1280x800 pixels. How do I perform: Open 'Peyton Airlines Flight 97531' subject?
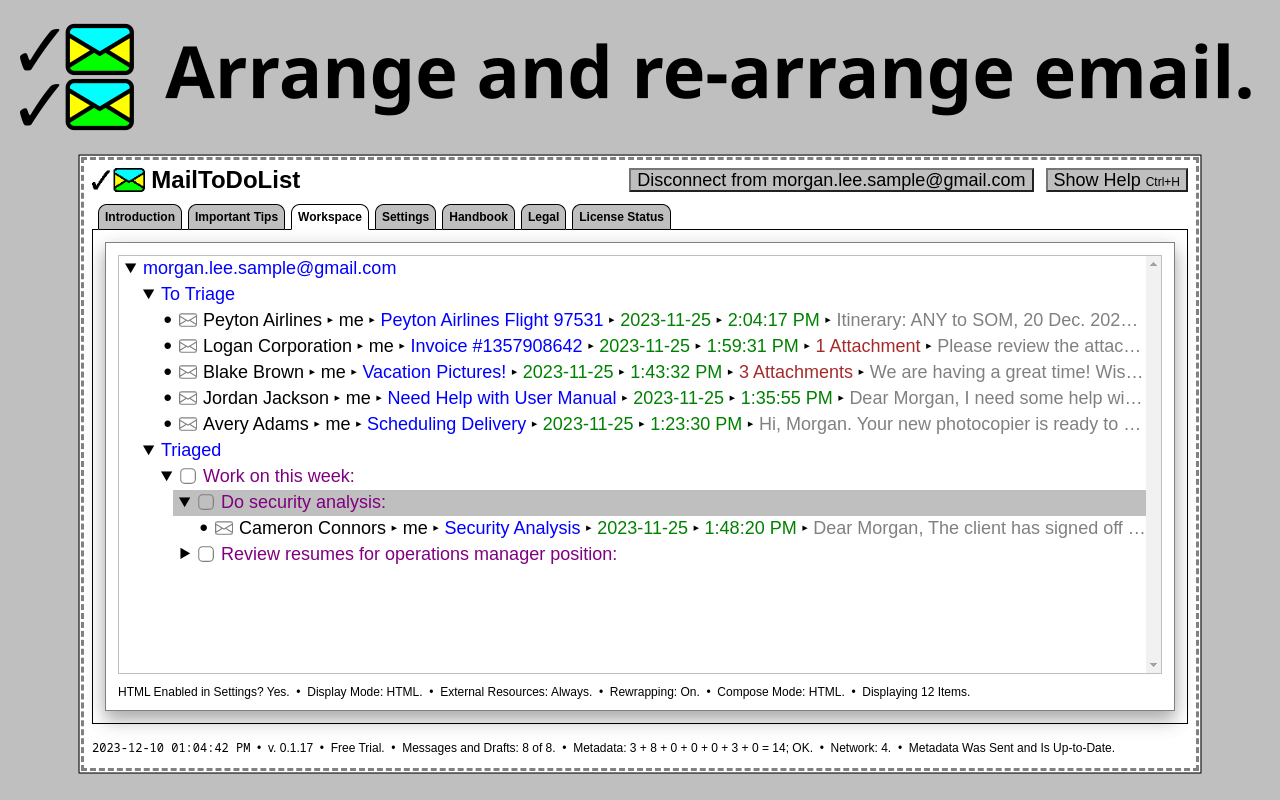pos(492,320)
